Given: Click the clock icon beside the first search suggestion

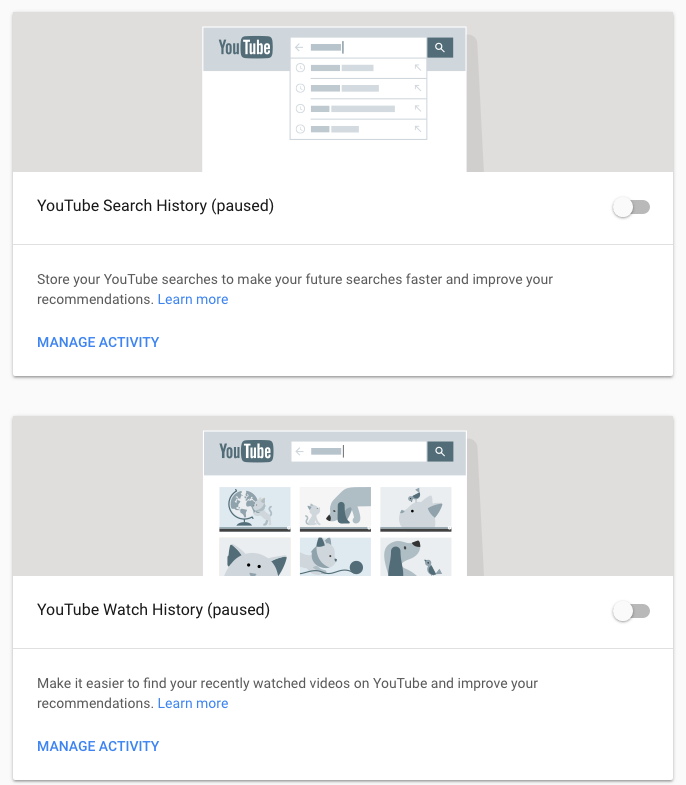Looking at the screenshot, I should (x=300, y=68).
